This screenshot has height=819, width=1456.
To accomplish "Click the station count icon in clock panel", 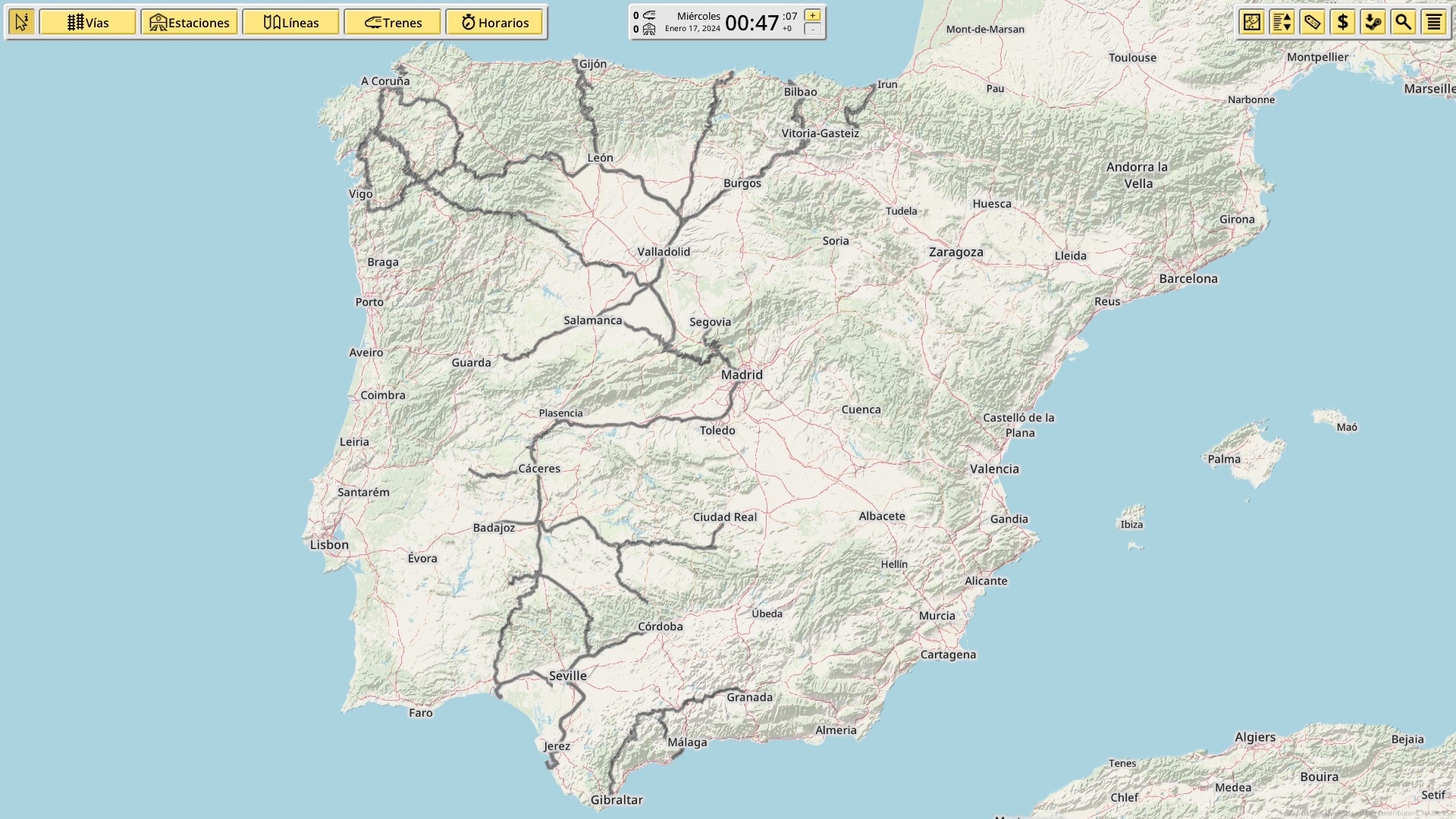I will tap(649, 30).
